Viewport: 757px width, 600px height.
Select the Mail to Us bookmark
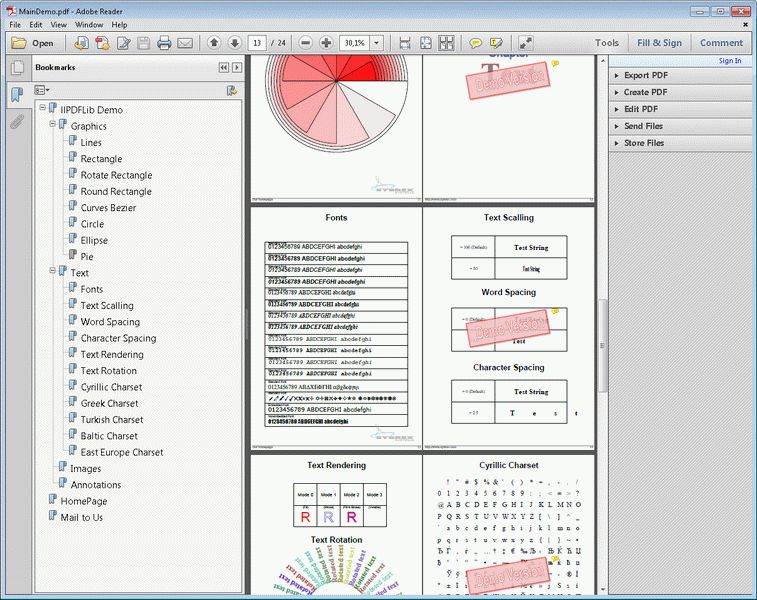coord(82,517)
